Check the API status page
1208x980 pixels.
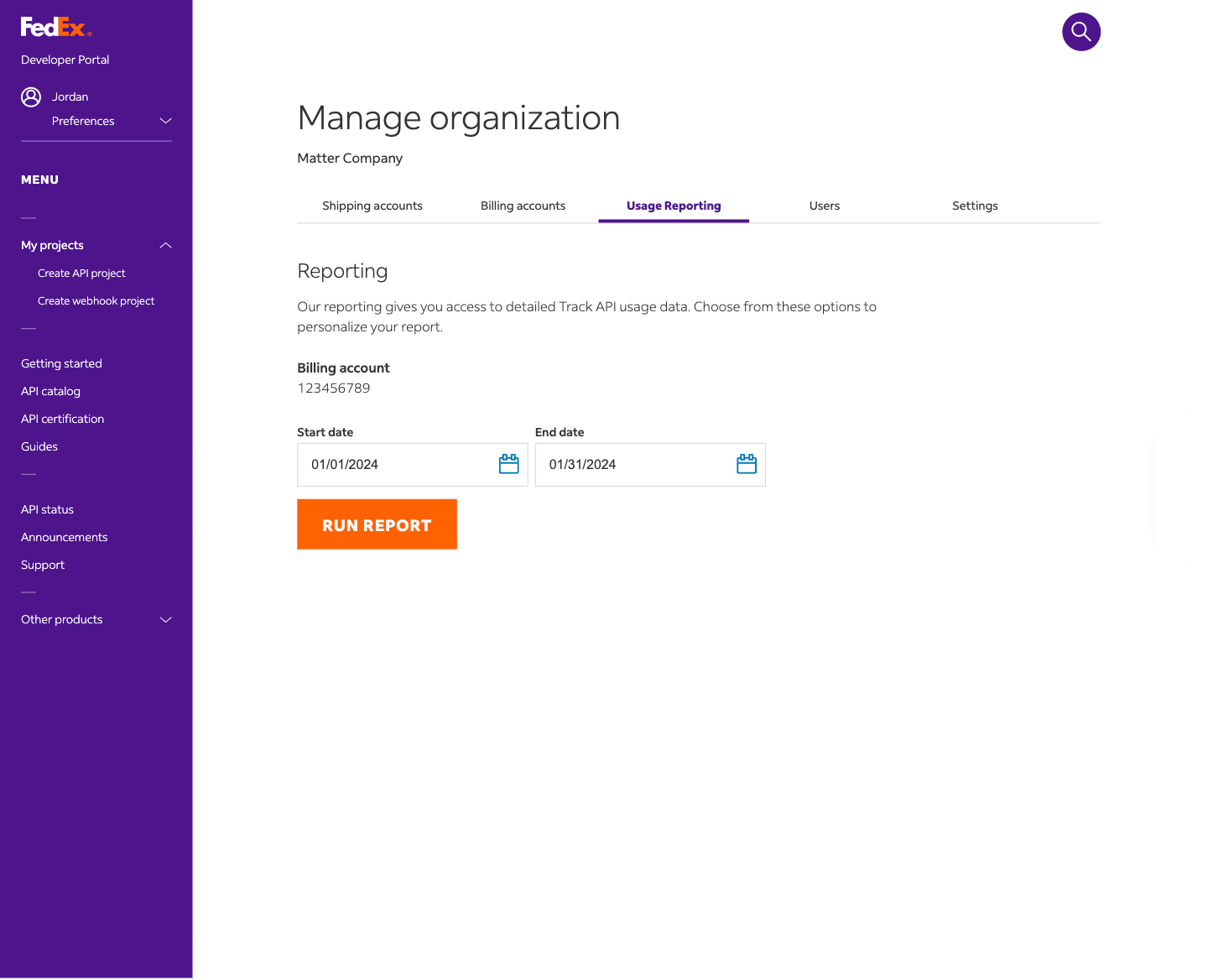click(47, 509)
